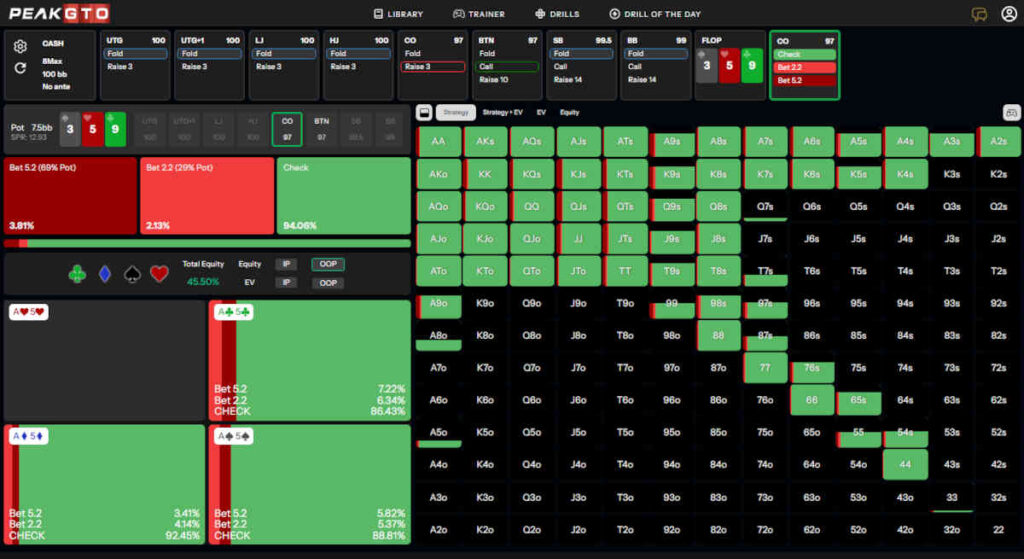
Task: Select the hearts suit filter icon
Action: pyautogui.click(x=159, y=274)
